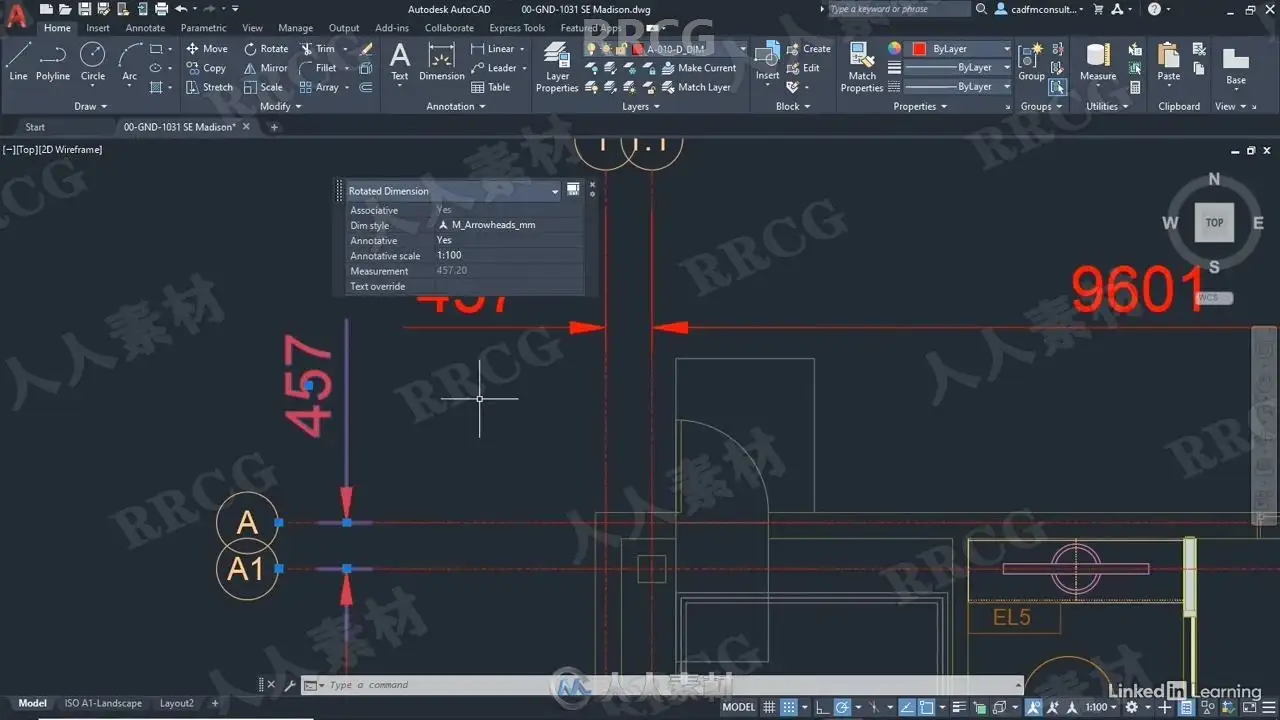Click the Leader button

click(494, 68)
